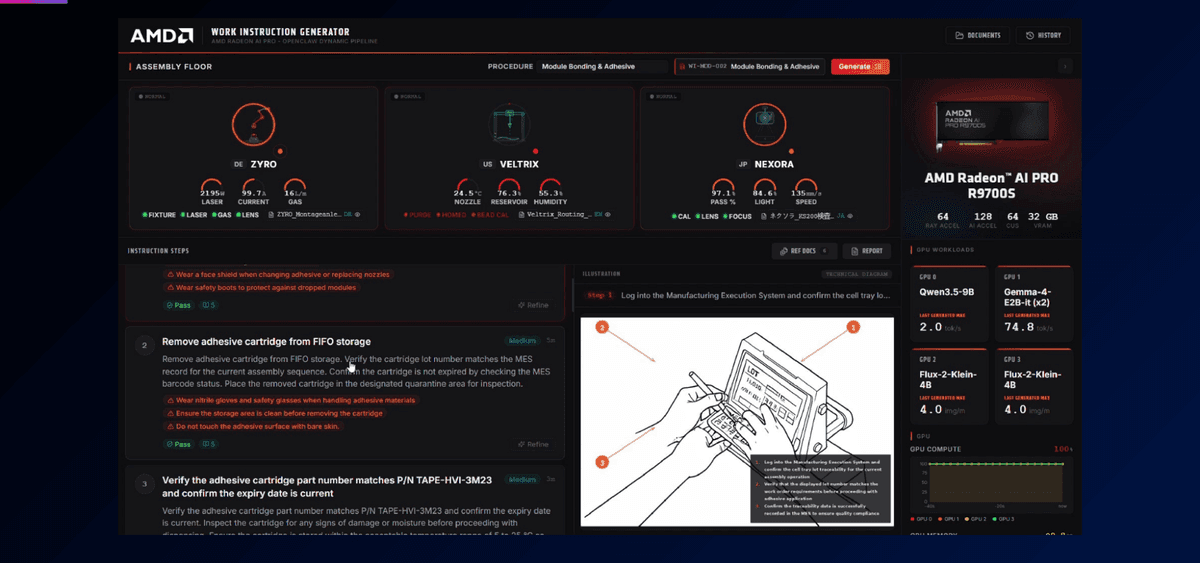Screen dimensions: 1200x563
Task: Click the VELTRIX dispenser machine icon
Action: click(x=510, y=124)
